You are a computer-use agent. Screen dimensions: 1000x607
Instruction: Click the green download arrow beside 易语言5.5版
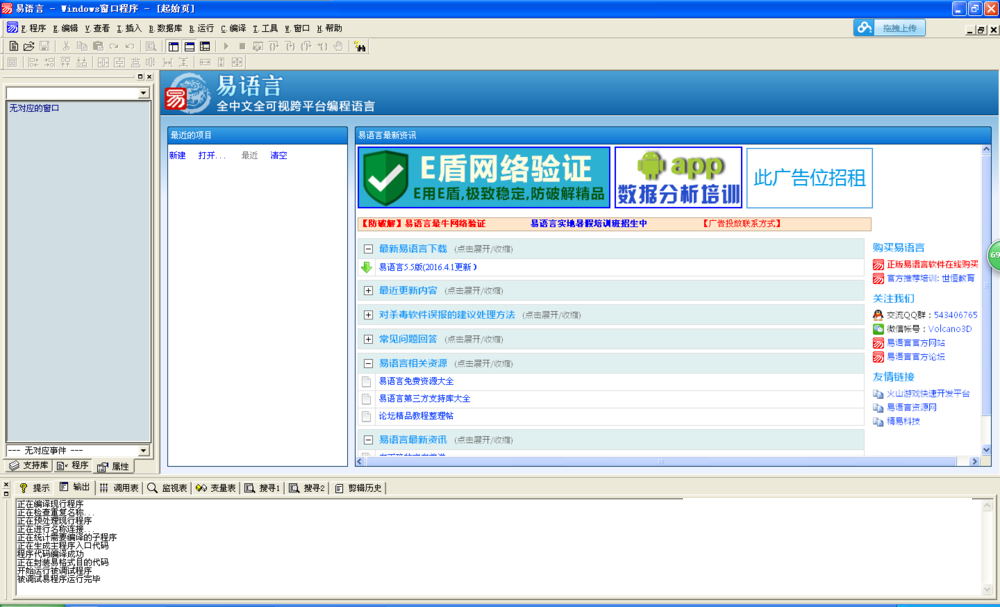[366, 267]
